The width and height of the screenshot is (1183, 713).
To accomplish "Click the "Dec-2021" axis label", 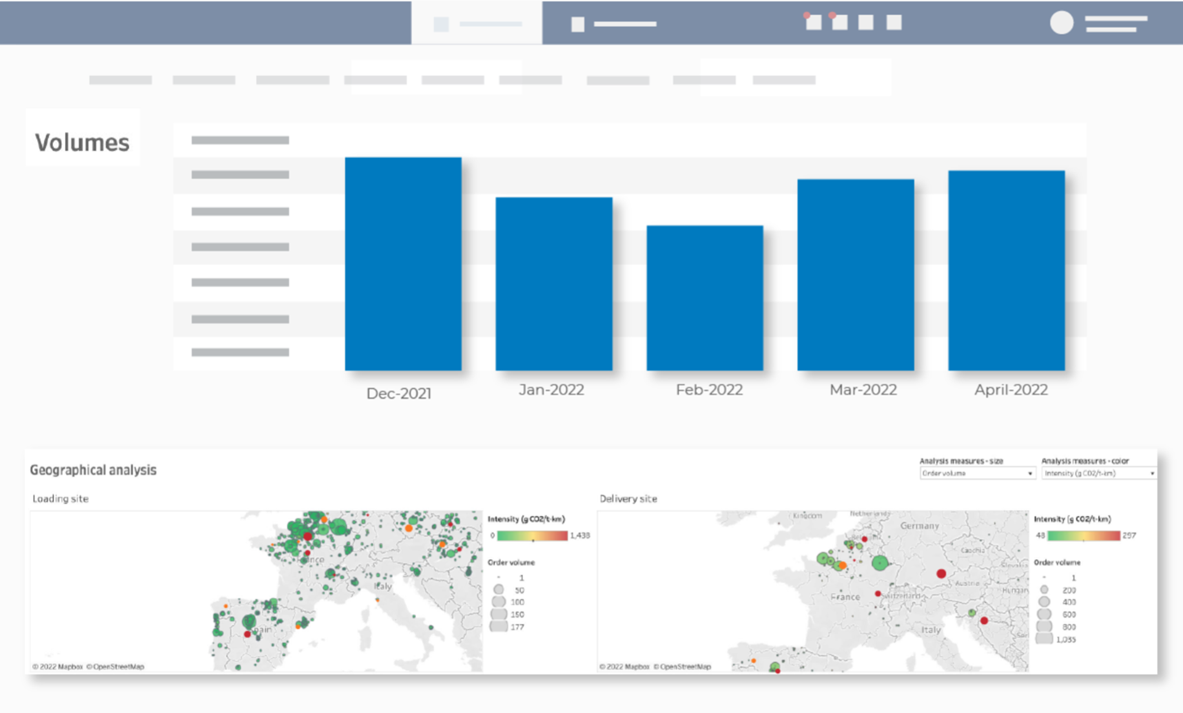I will click(398, 393).
